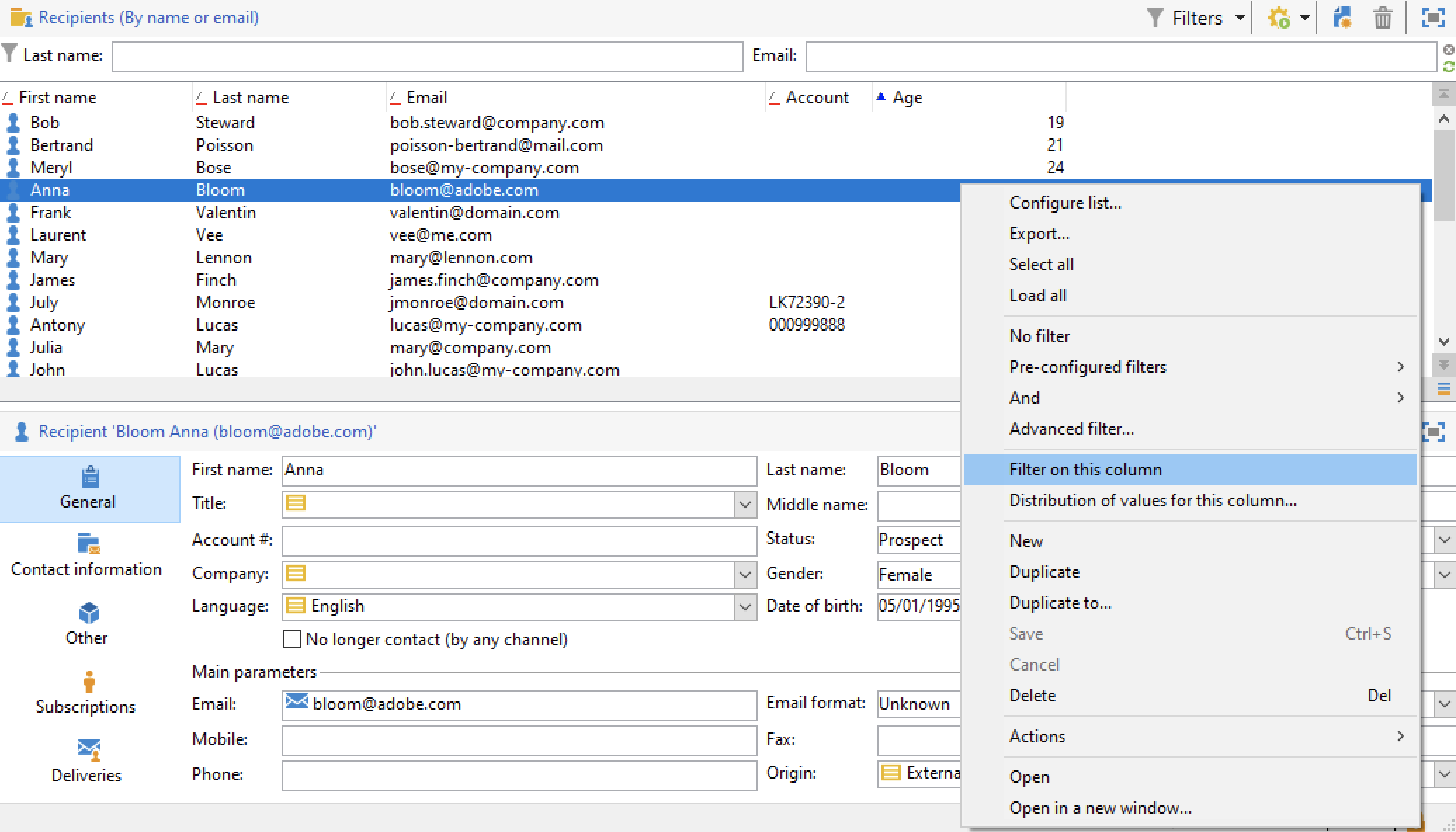This screenshot has width=1456, height=832.
Task: Check 'No longer contact (by any channel)'
Action: coord(292,639)
